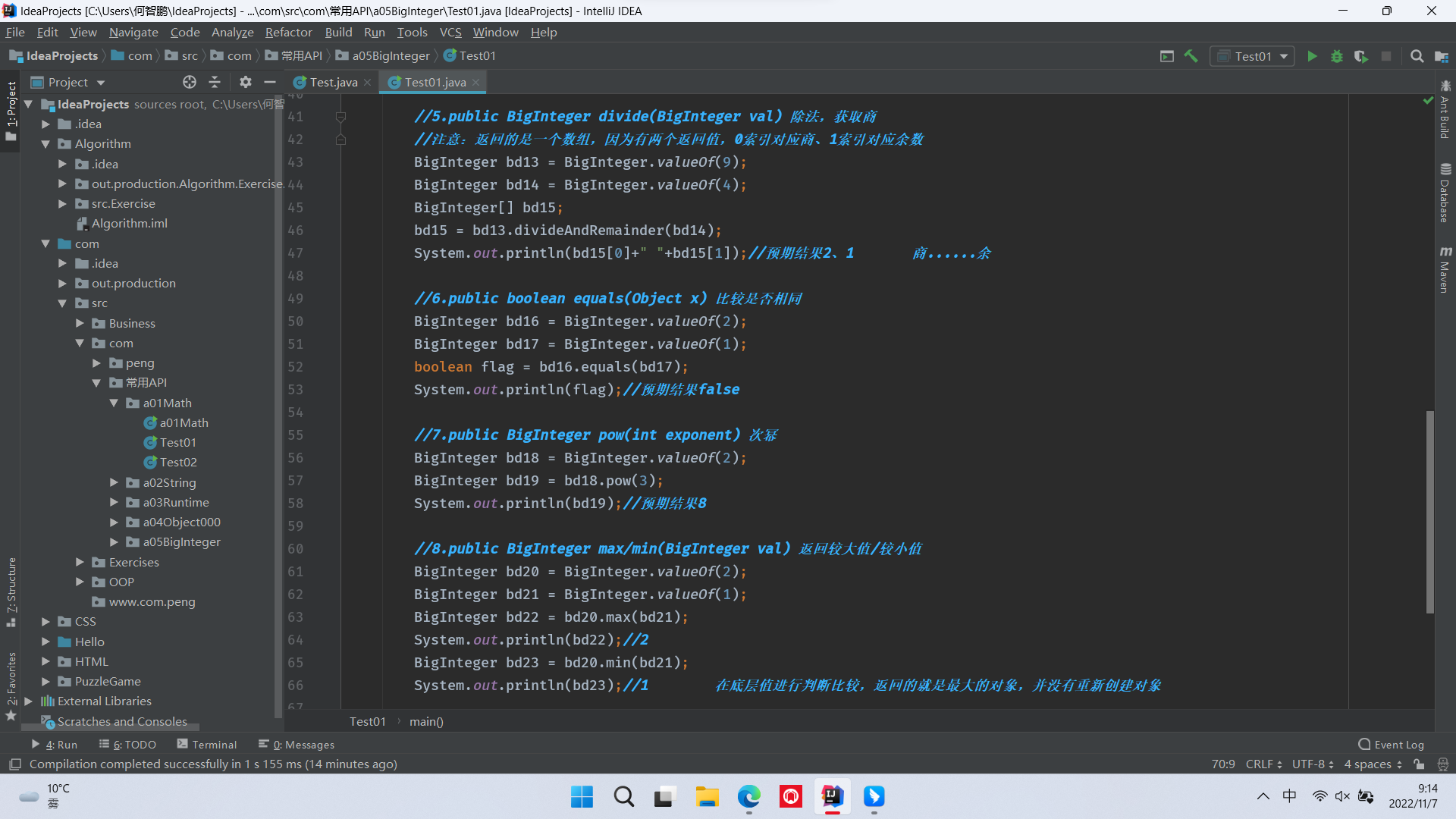1456x819 pixels.
Task: Click the editor vertical scrollbar thumb
Action: pyautogui.click(x=1429, y=512)
